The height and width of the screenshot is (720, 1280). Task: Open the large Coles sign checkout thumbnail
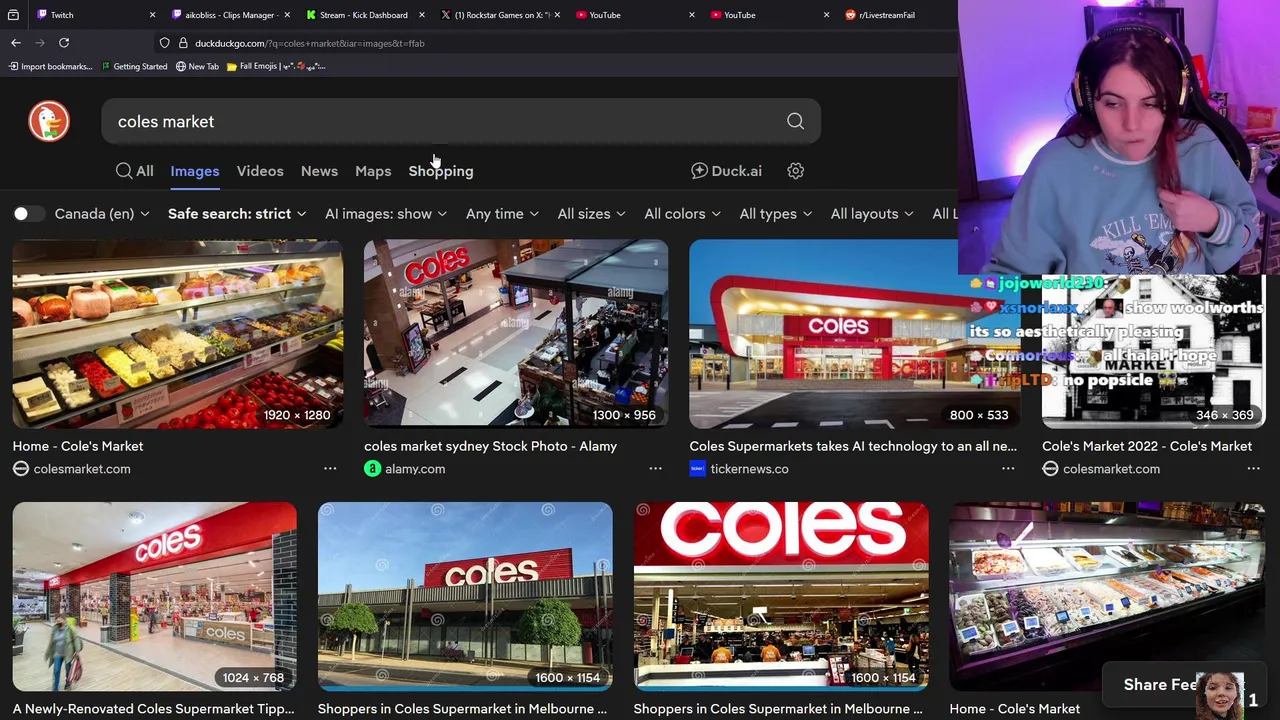[x=781, y=596]
